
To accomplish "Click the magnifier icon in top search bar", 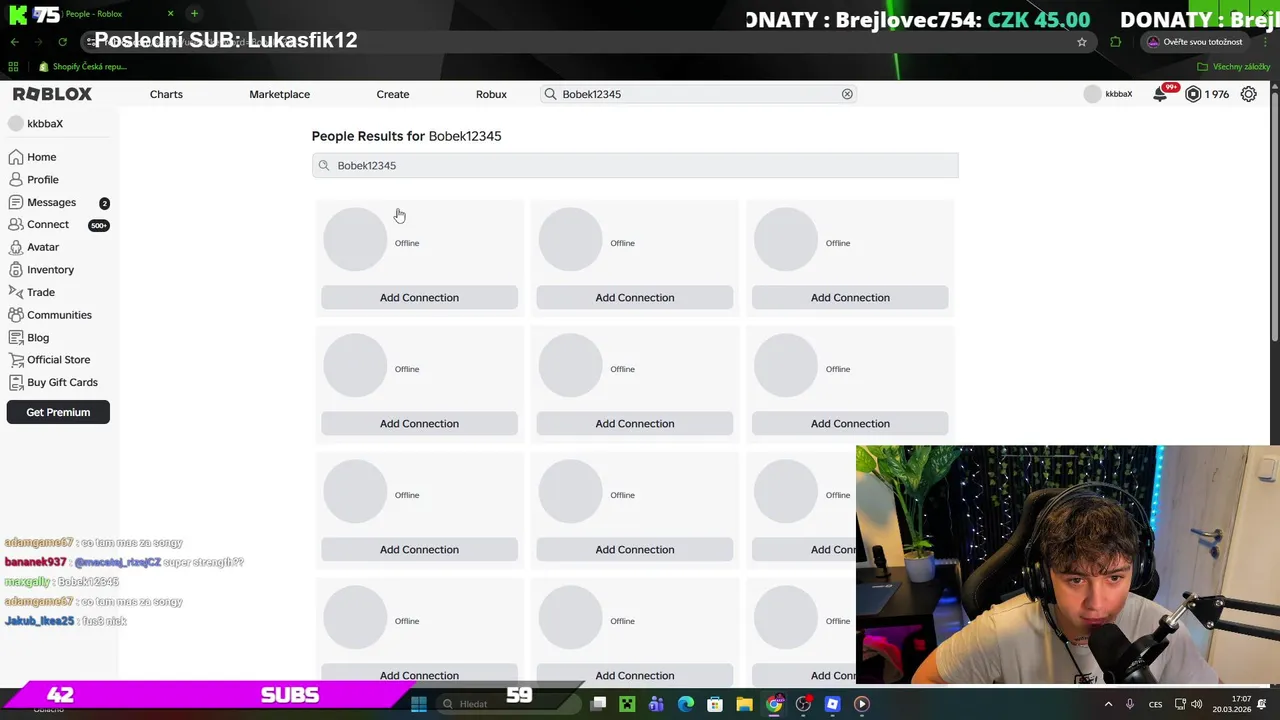I will (x=550, y=94).
